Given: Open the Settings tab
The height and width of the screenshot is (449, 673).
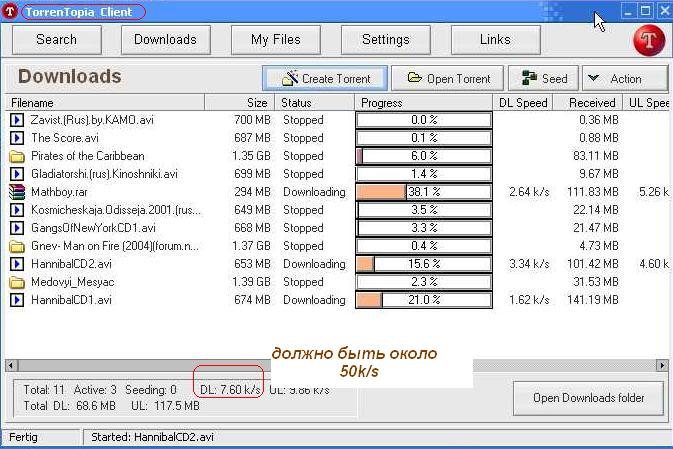Looking at the screenshot, I should pos(385,40).
